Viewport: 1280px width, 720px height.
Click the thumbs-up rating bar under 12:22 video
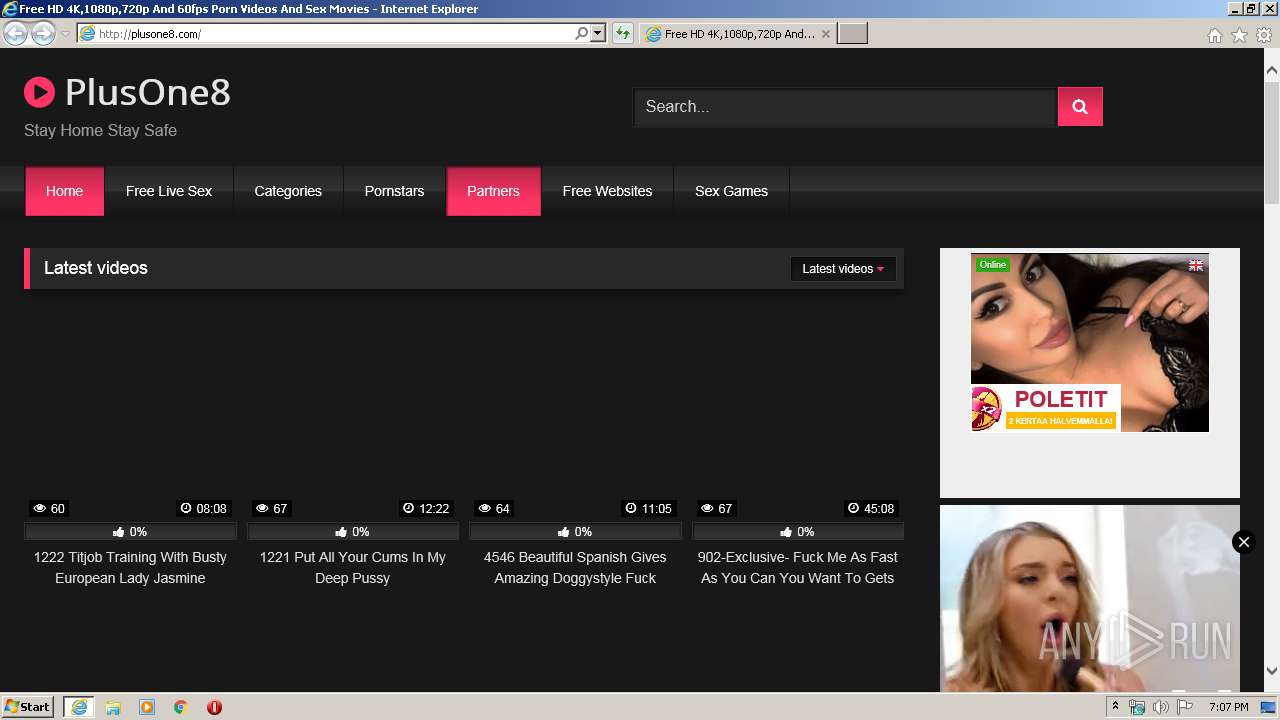click(353, 532)
